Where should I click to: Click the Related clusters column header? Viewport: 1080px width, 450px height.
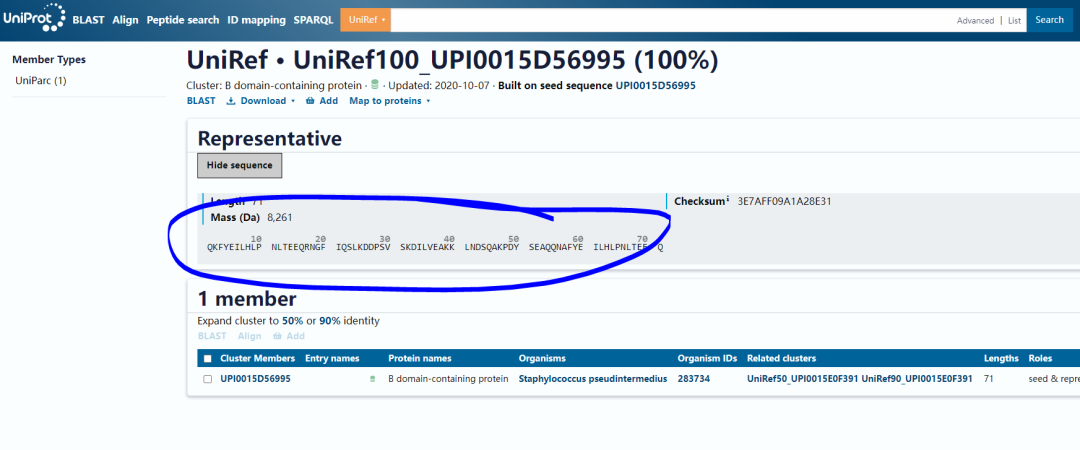781,358
